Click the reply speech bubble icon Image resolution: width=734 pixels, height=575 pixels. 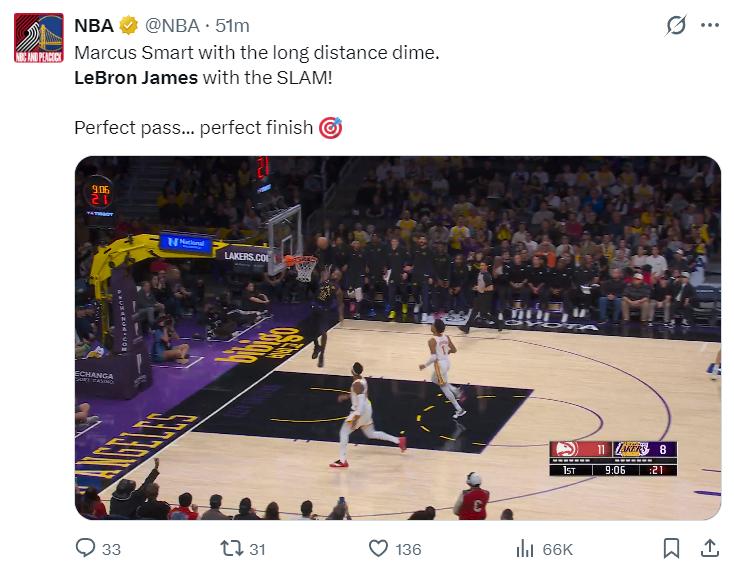click(x=85, y=548)
